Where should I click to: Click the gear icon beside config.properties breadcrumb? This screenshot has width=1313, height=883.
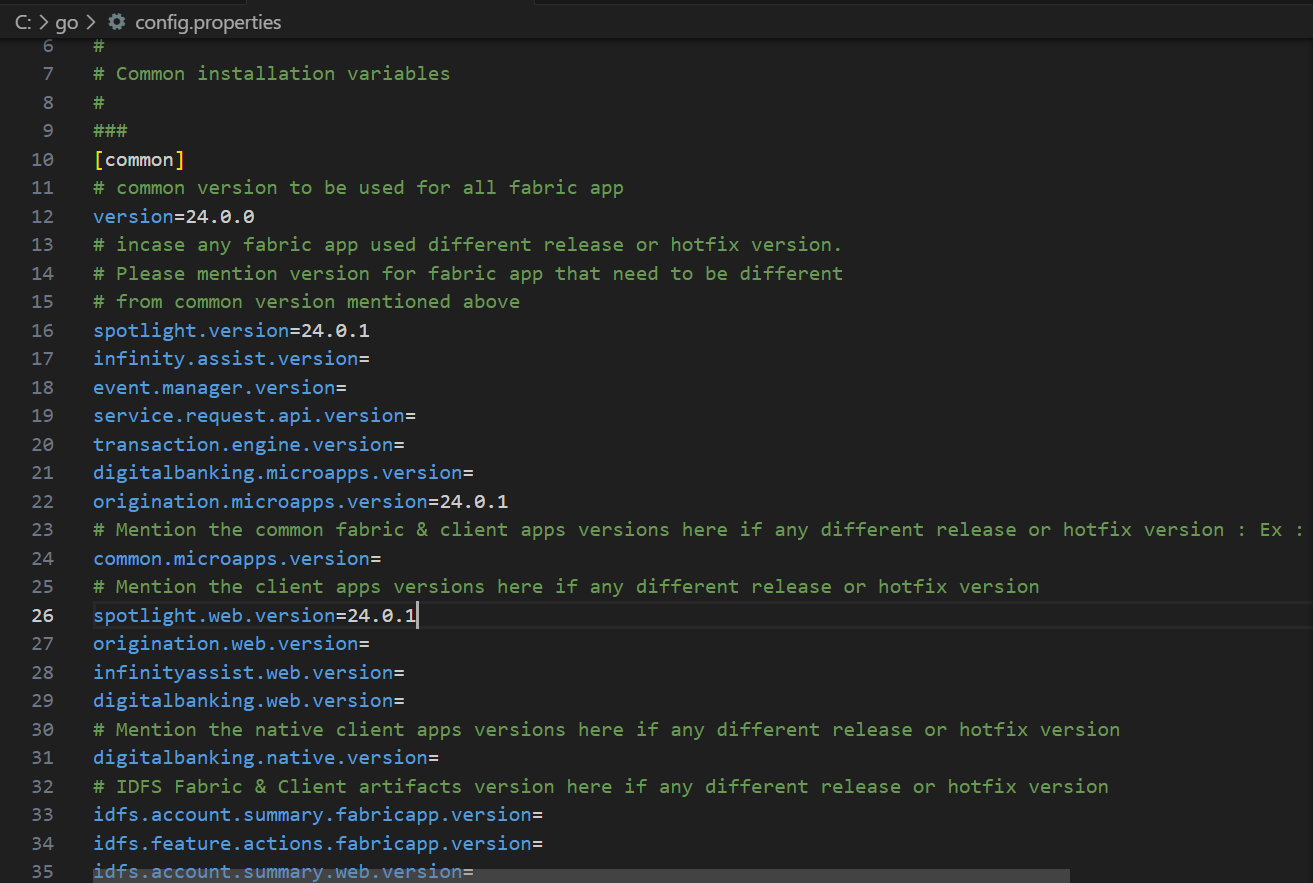(117, 21)
